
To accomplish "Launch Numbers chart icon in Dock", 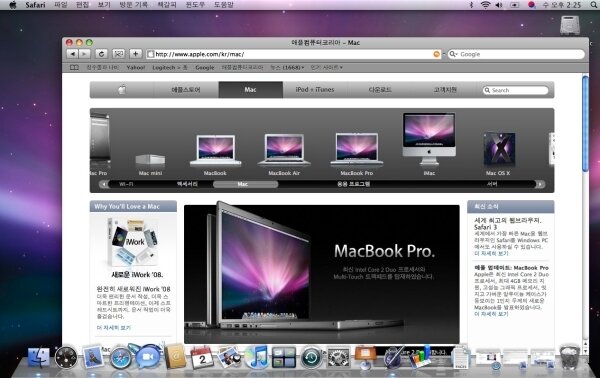I will (420, 357).
